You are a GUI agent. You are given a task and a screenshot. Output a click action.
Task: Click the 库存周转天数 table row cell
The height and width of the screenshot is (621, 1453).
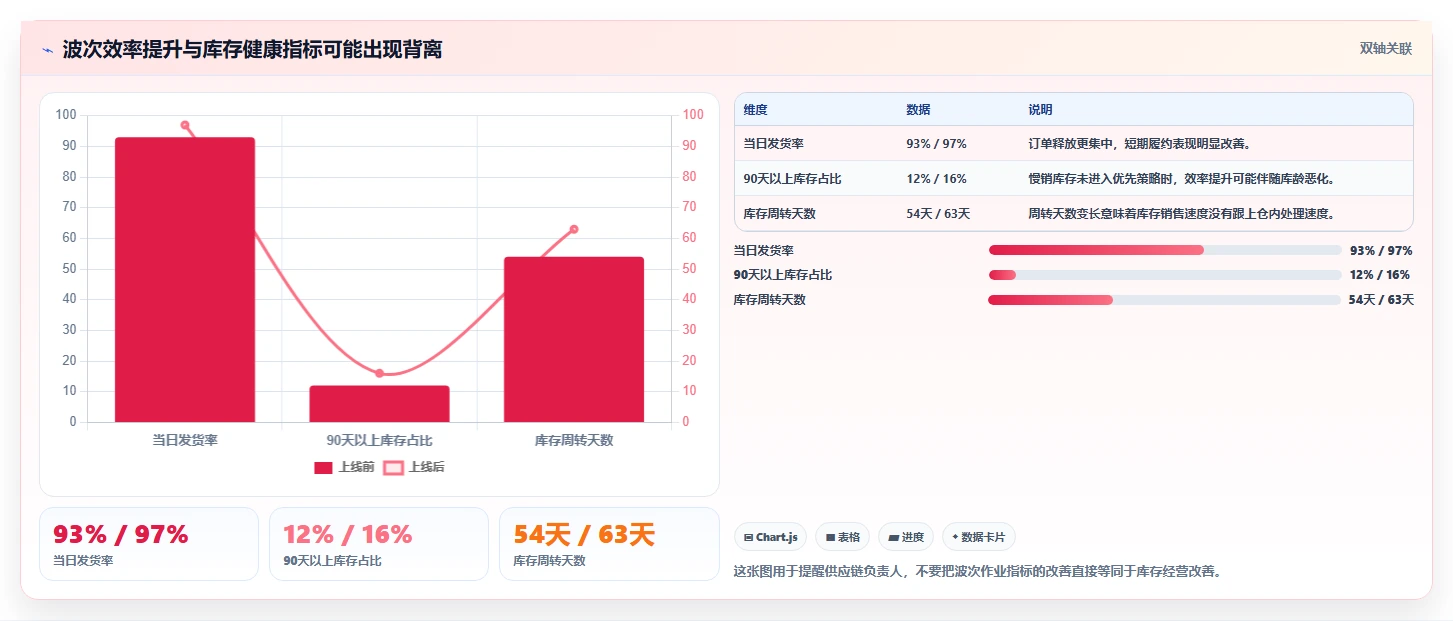(x=779, y=214)
